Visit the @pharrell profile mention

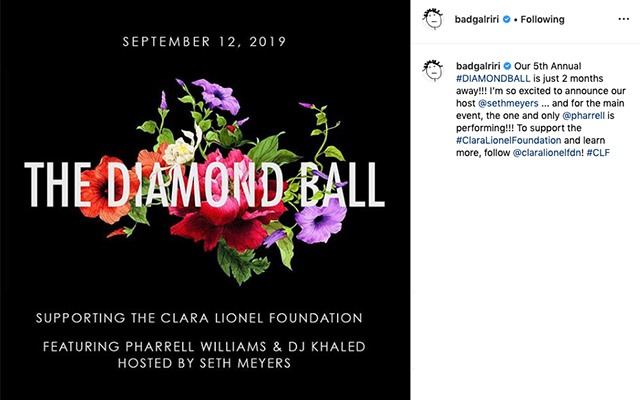pos(583,116)
